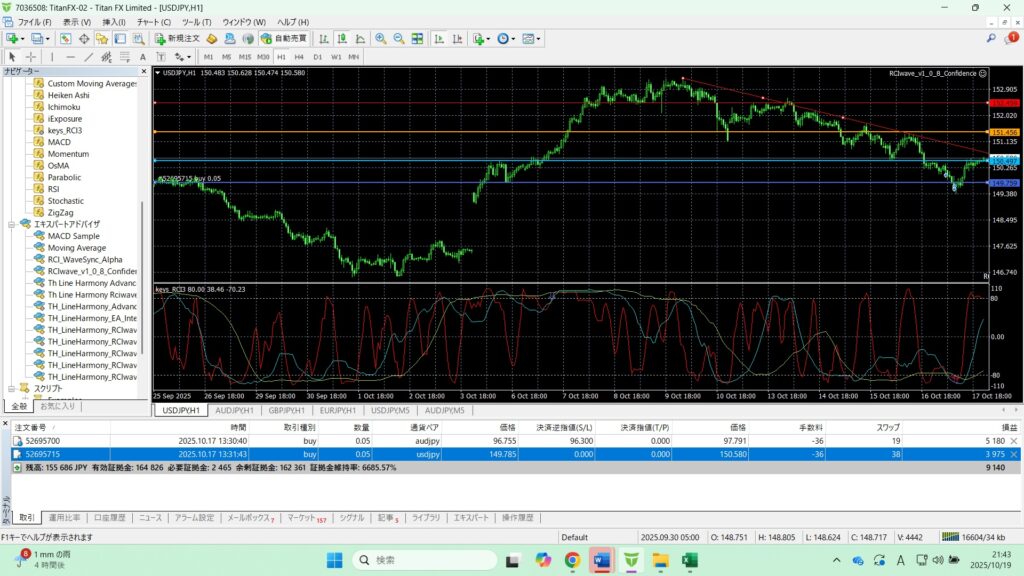1024x576 pixels.
Task: Select the horizontal line drawing tool
Action: click(x=71, y=57)
